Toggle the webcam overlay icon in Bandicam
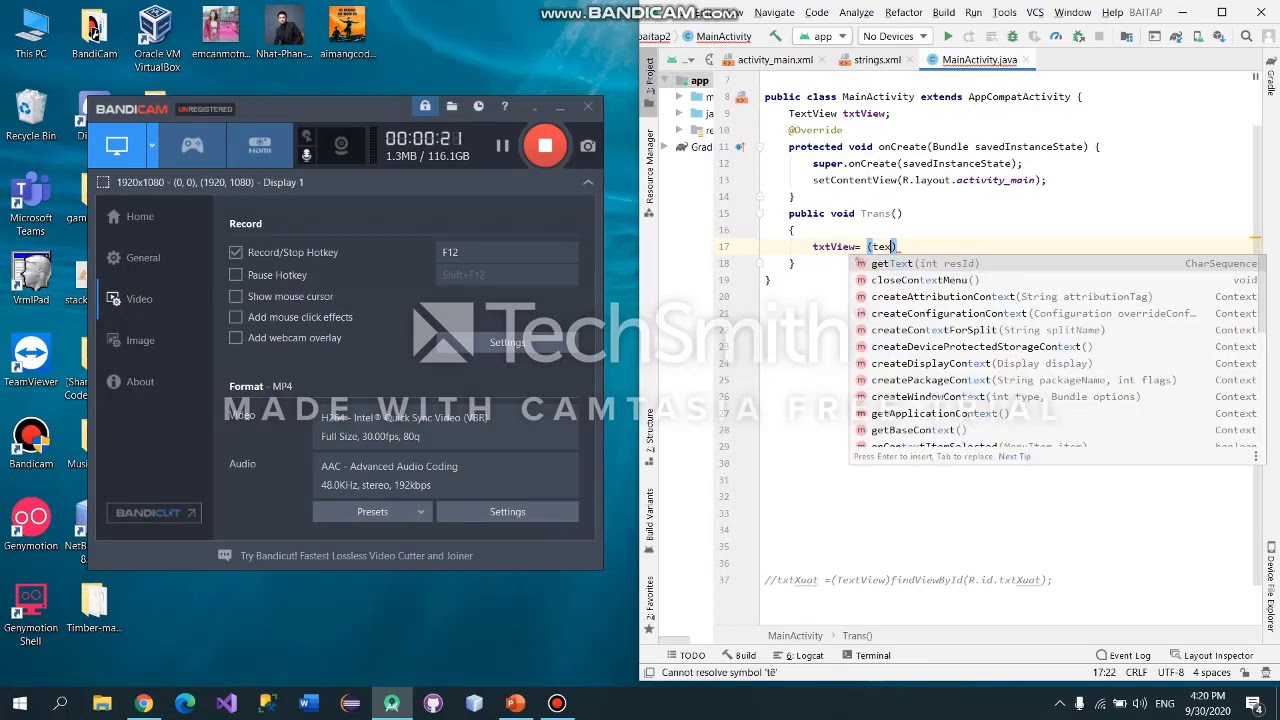 click(x=341, y=146)
